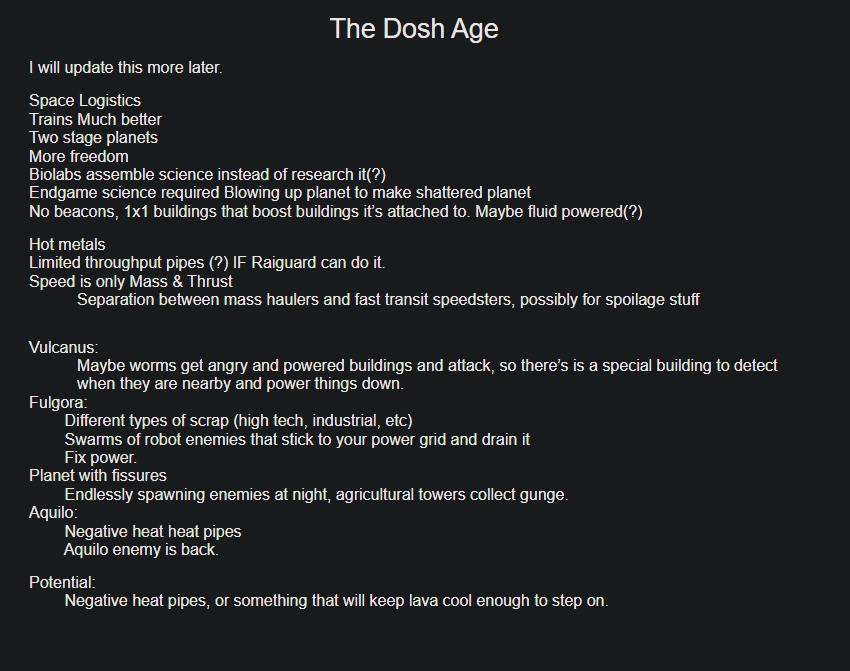Screen dimensions: 850x671
Task: Click the Limited throughput pipes line
Action: click(207, 263)
